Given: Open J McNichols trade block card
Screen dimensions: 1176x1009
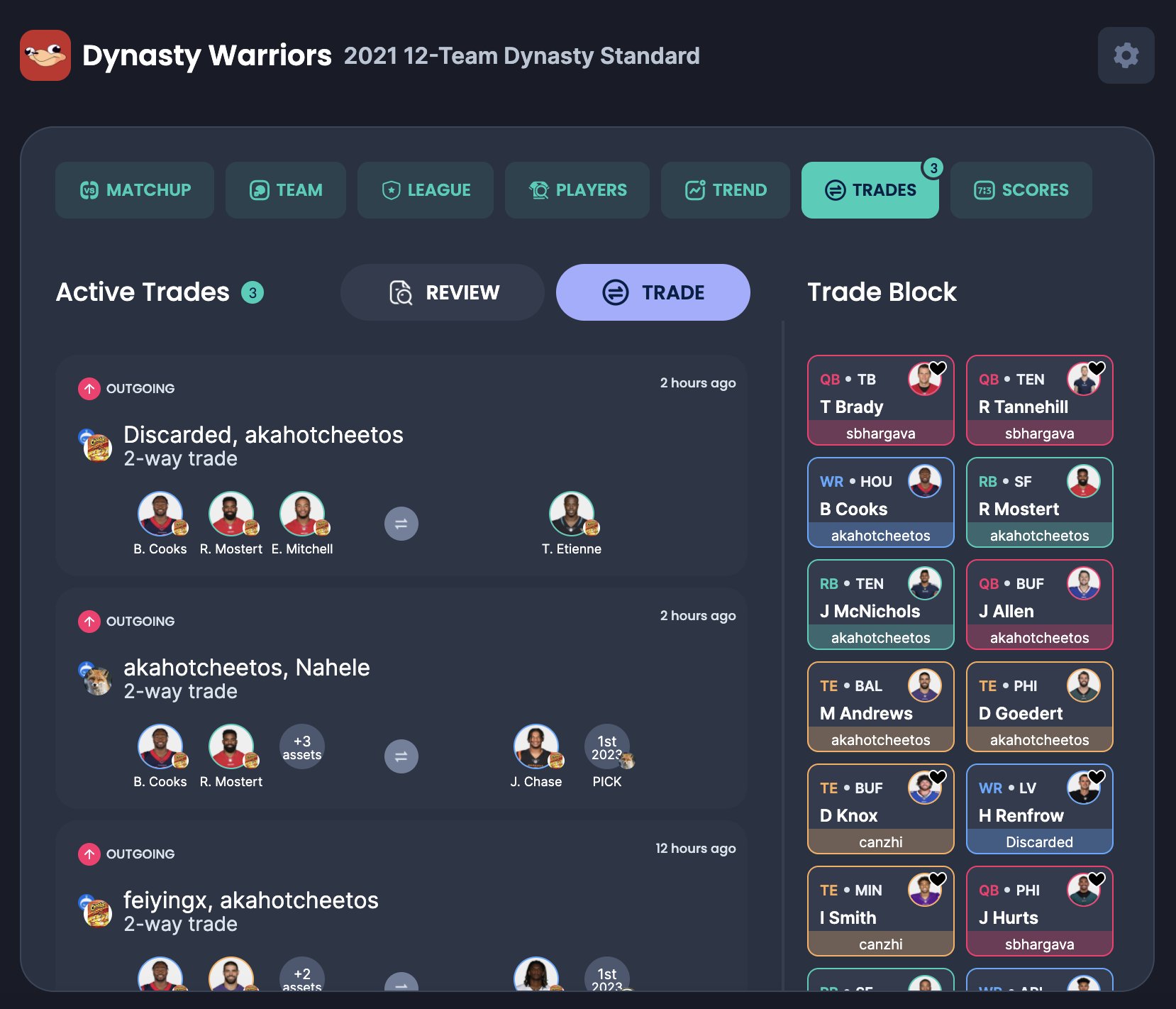Looking at the screenshot, I should (x=881, y=605).
